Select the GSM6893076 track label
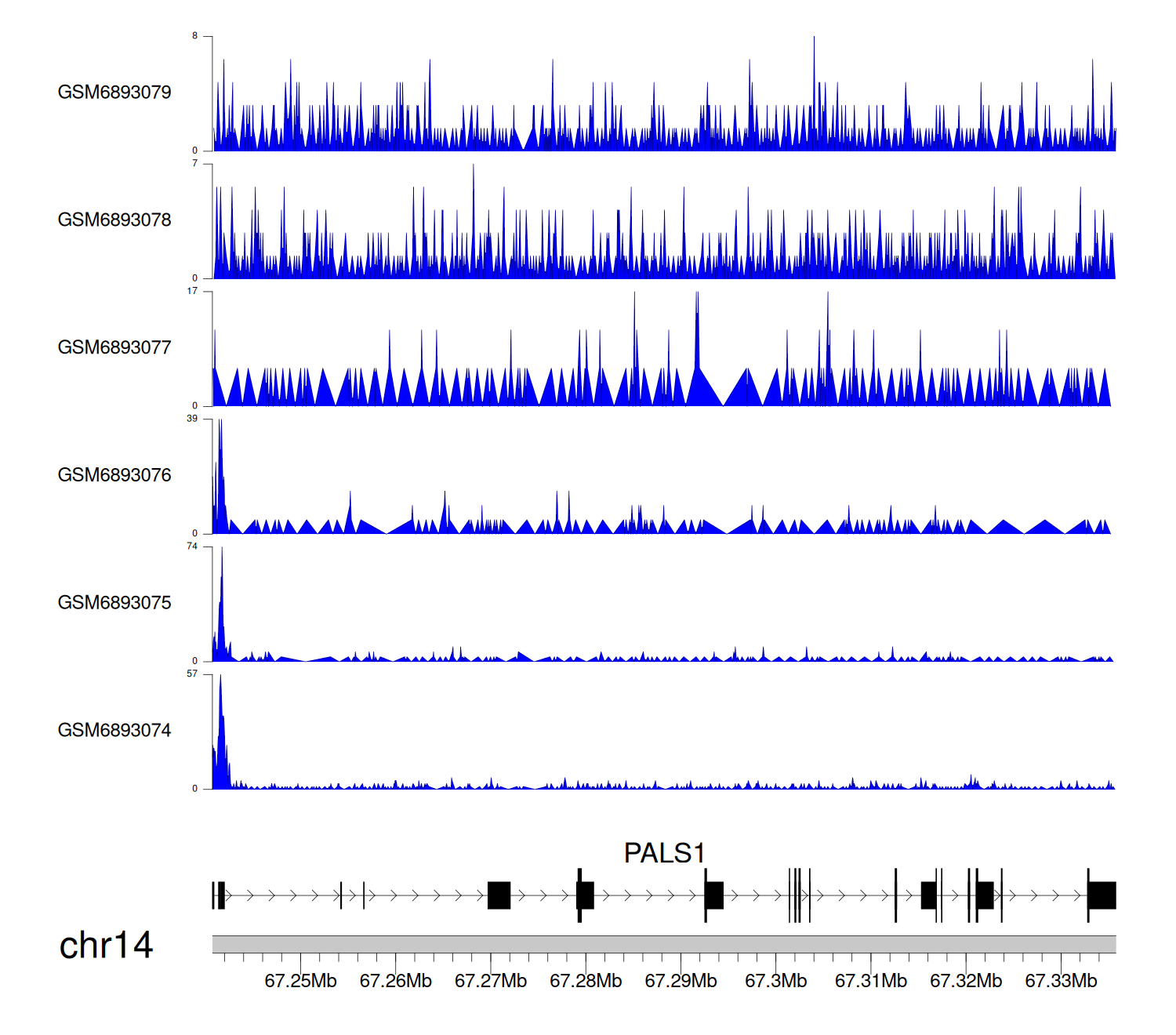Screen dimensions: 1176x1035 tap(114, 475)
